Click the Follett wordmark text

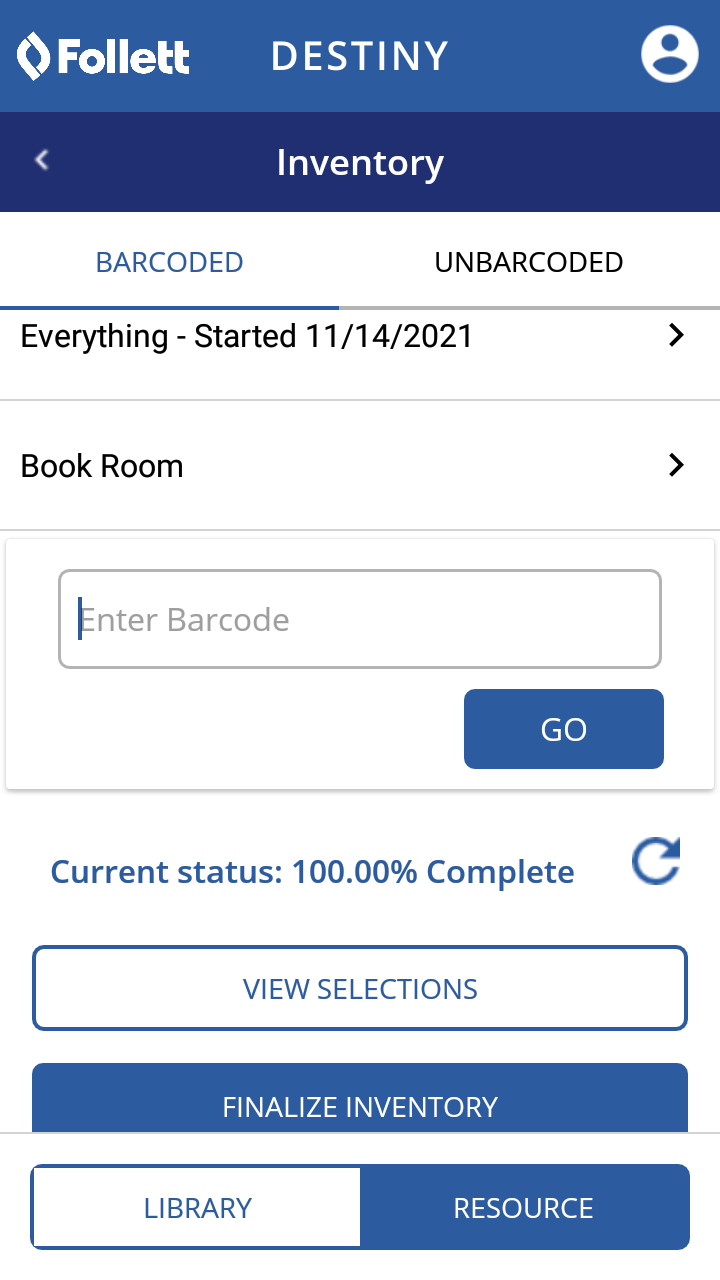coord(123,57)
